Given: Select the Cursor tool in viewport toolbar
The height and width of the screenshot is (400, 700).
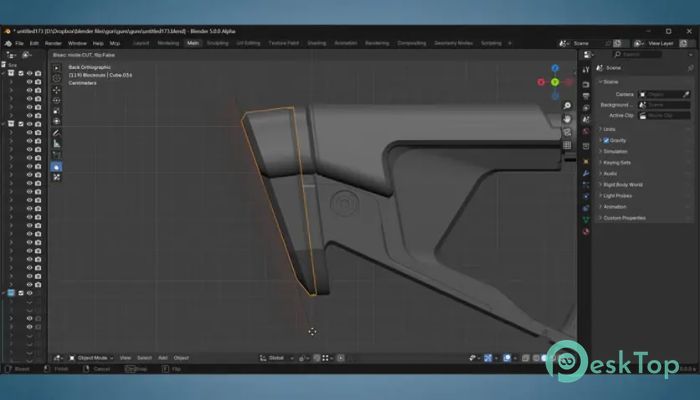Looking at the screenshot, I should click(x=56, y=79).
